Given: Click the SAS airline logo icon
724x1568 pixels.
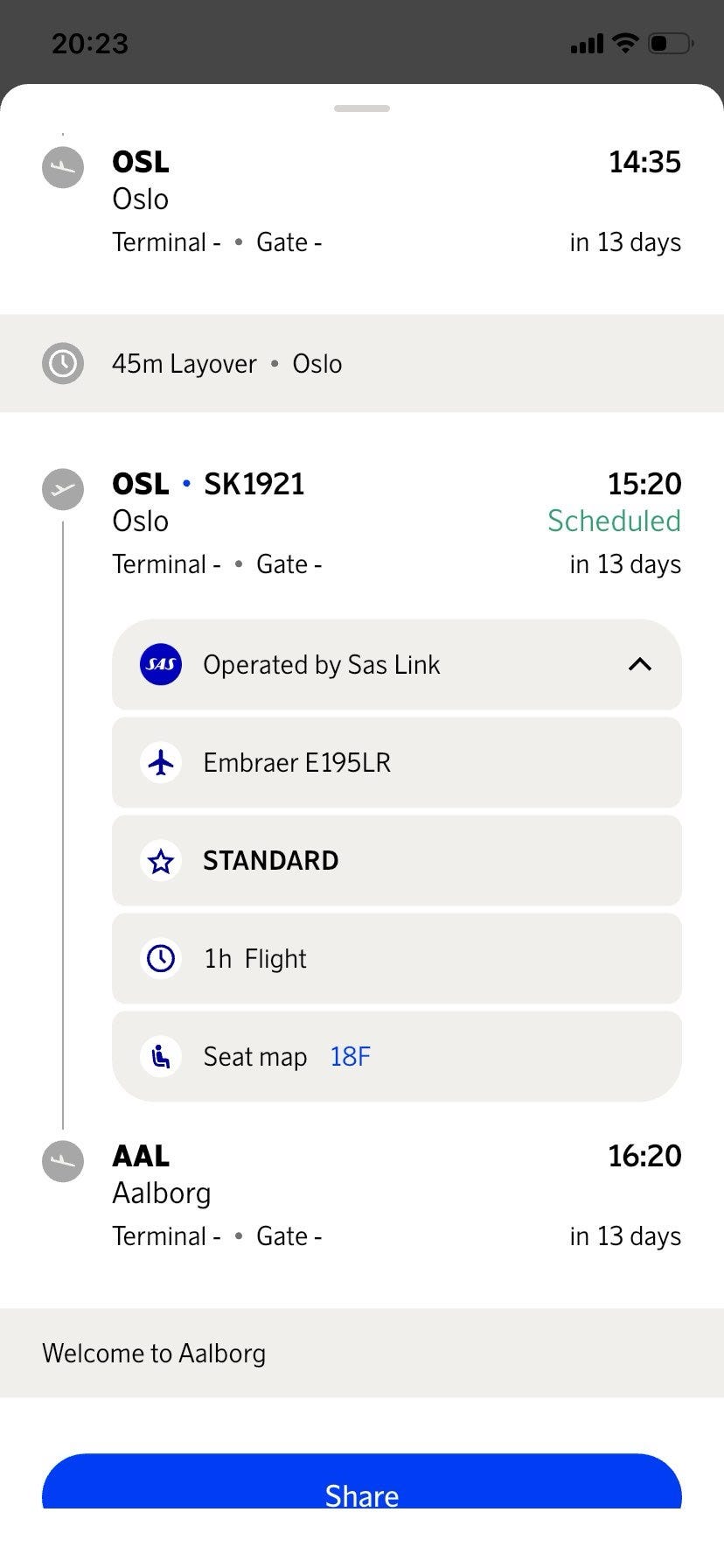Looking at the screenshot, I should [x=161, y=664].
